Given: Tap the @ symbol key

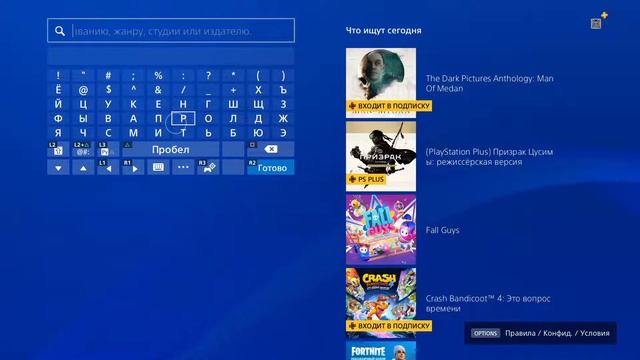Looking at the screenshot, I should click(x=83, y=90).
